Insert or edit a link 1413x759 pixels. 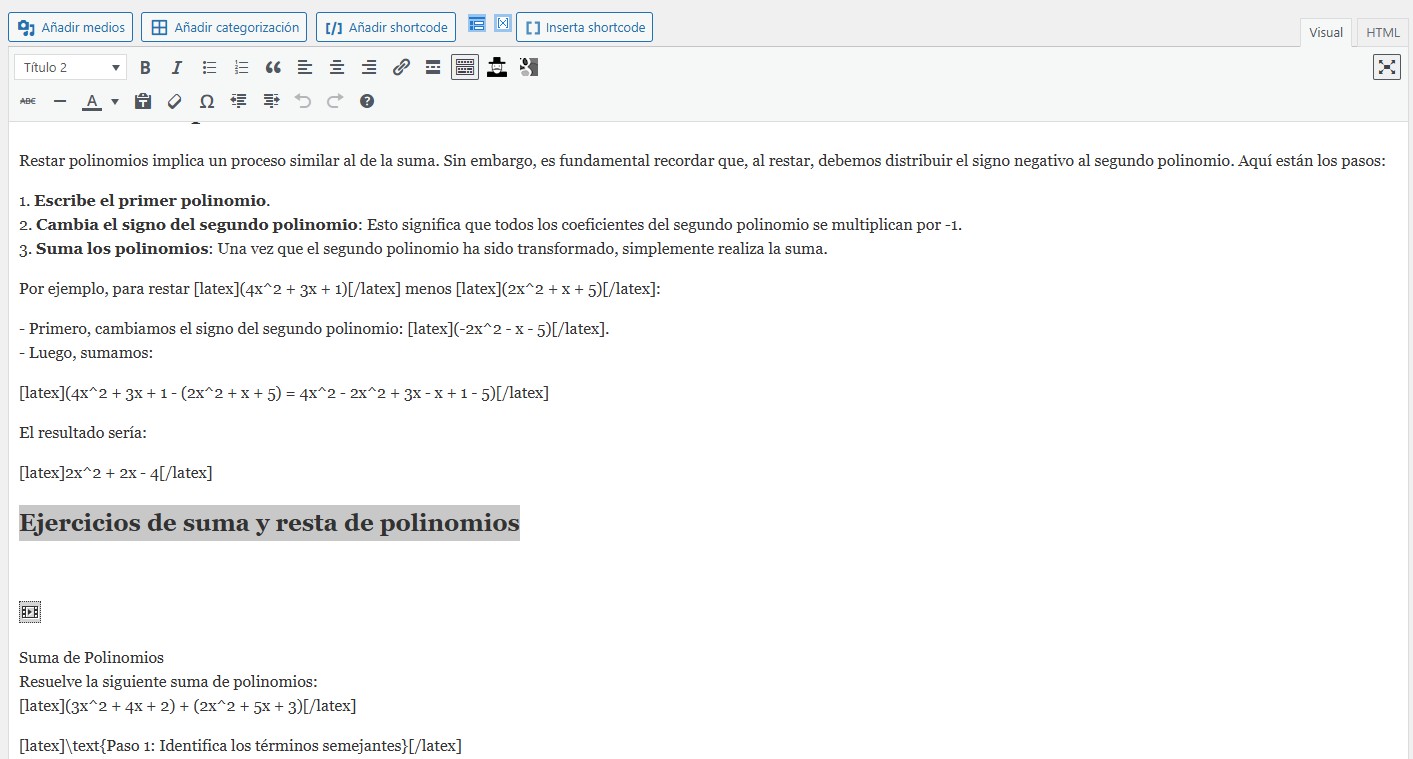(x=401, y=68)
